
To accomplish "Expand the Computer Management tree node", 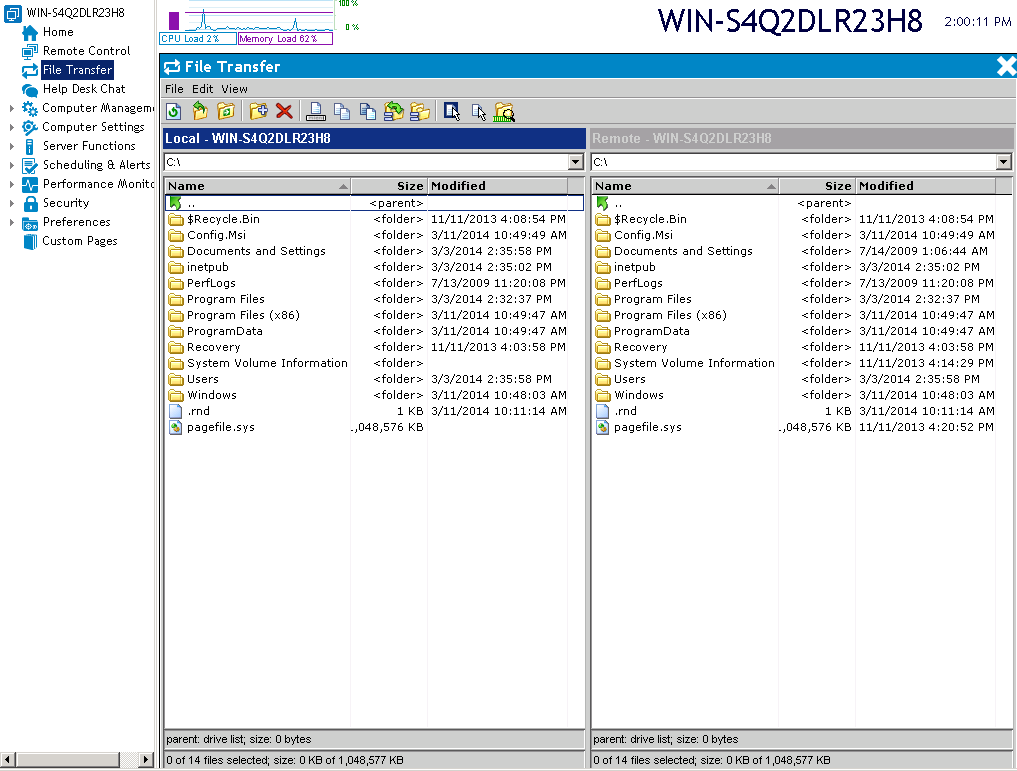I will pyautogui.click(x=12, y=108).
